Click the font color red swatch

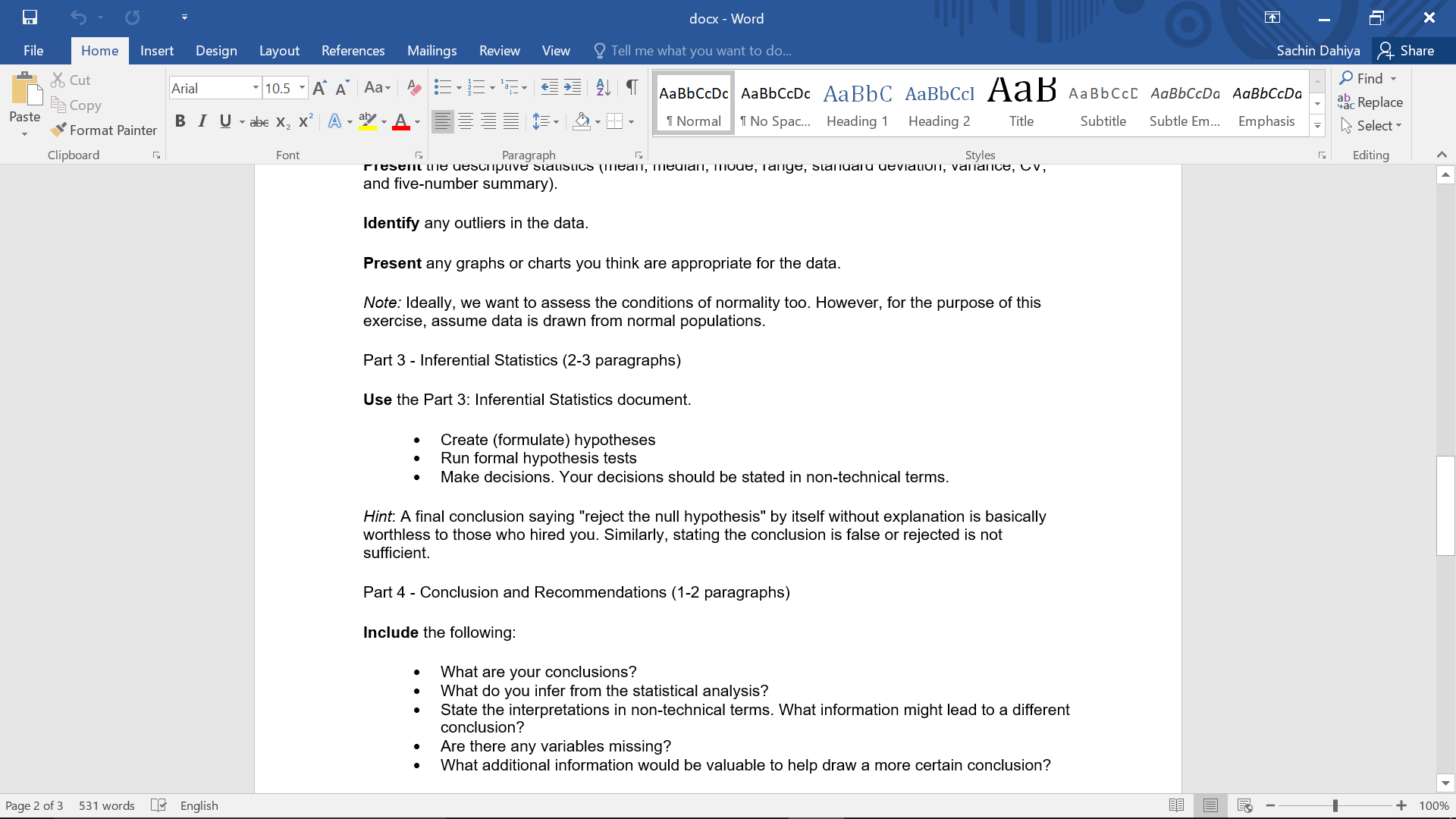click(401, 121)
